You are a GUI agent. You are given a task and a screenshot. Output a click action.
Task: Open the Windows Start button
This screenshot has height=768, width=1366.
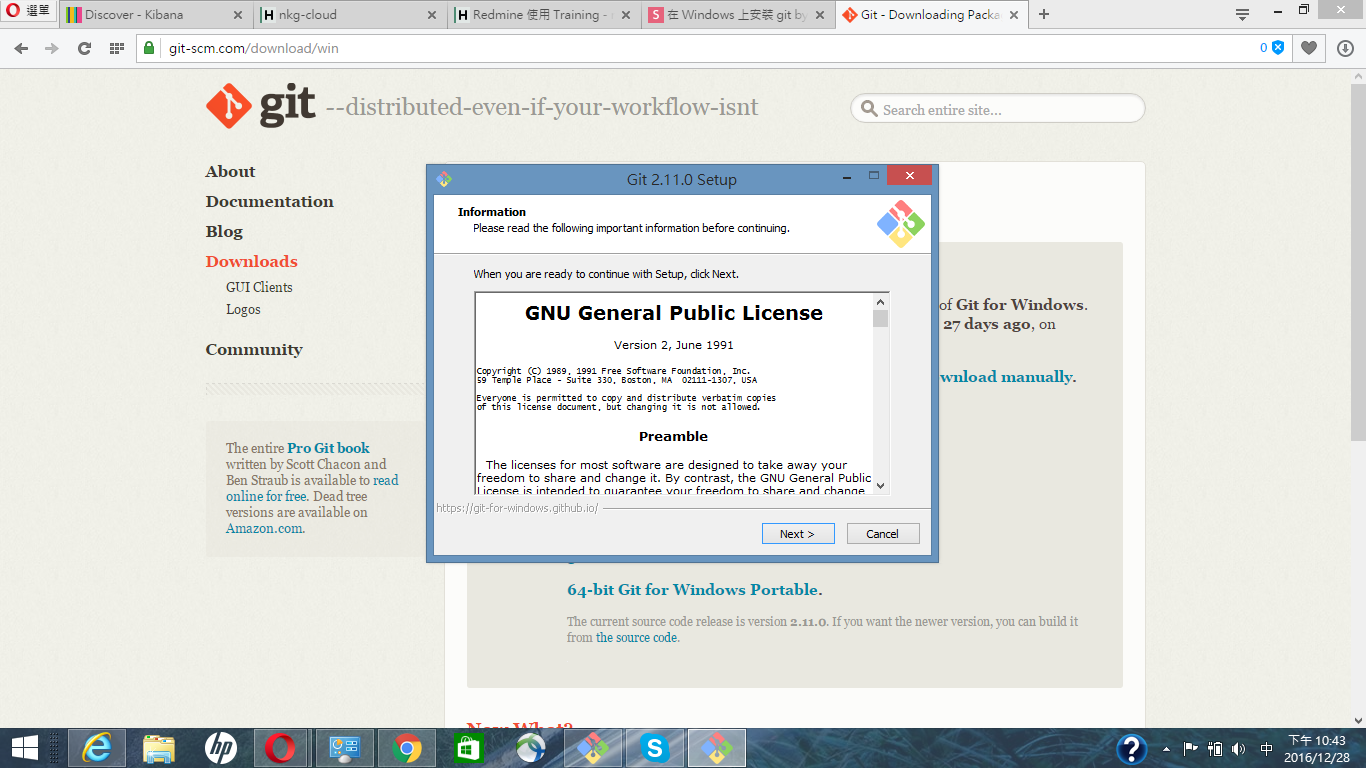[x=24, y=748]
